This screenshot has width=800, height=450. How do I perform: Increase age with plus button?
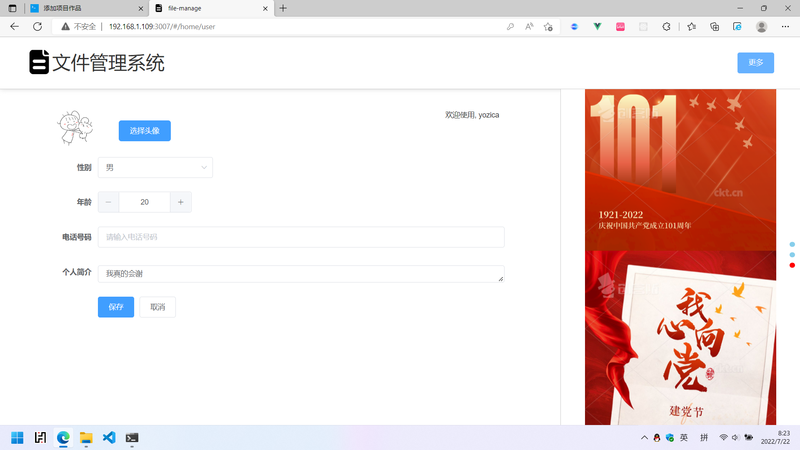tap(181, 202)
